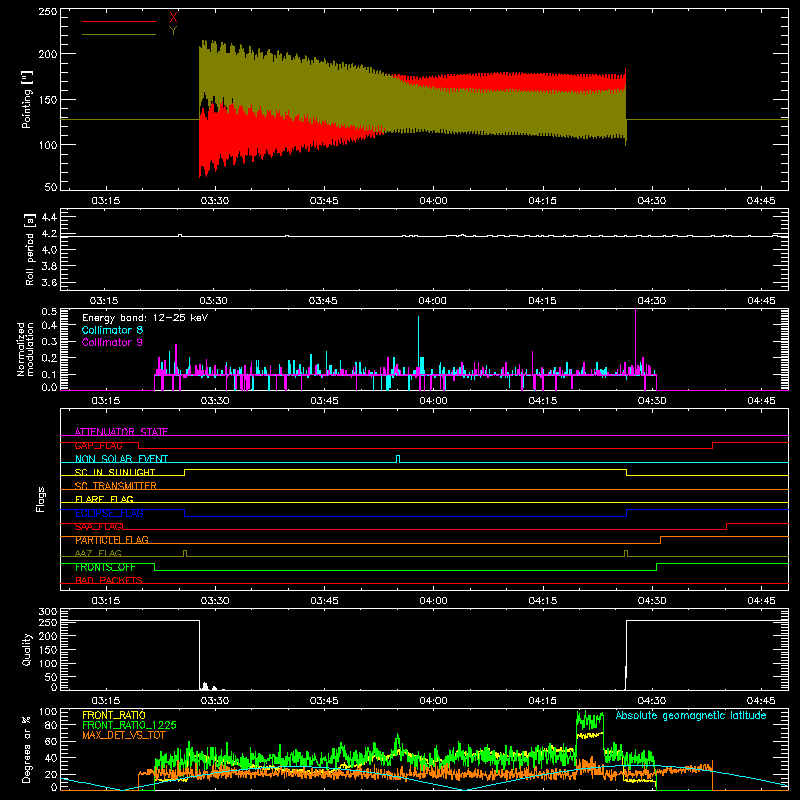Click the ATTENUATOR_STATE flag label
Screen dimensions: 800x800
[x=121, y=432]
